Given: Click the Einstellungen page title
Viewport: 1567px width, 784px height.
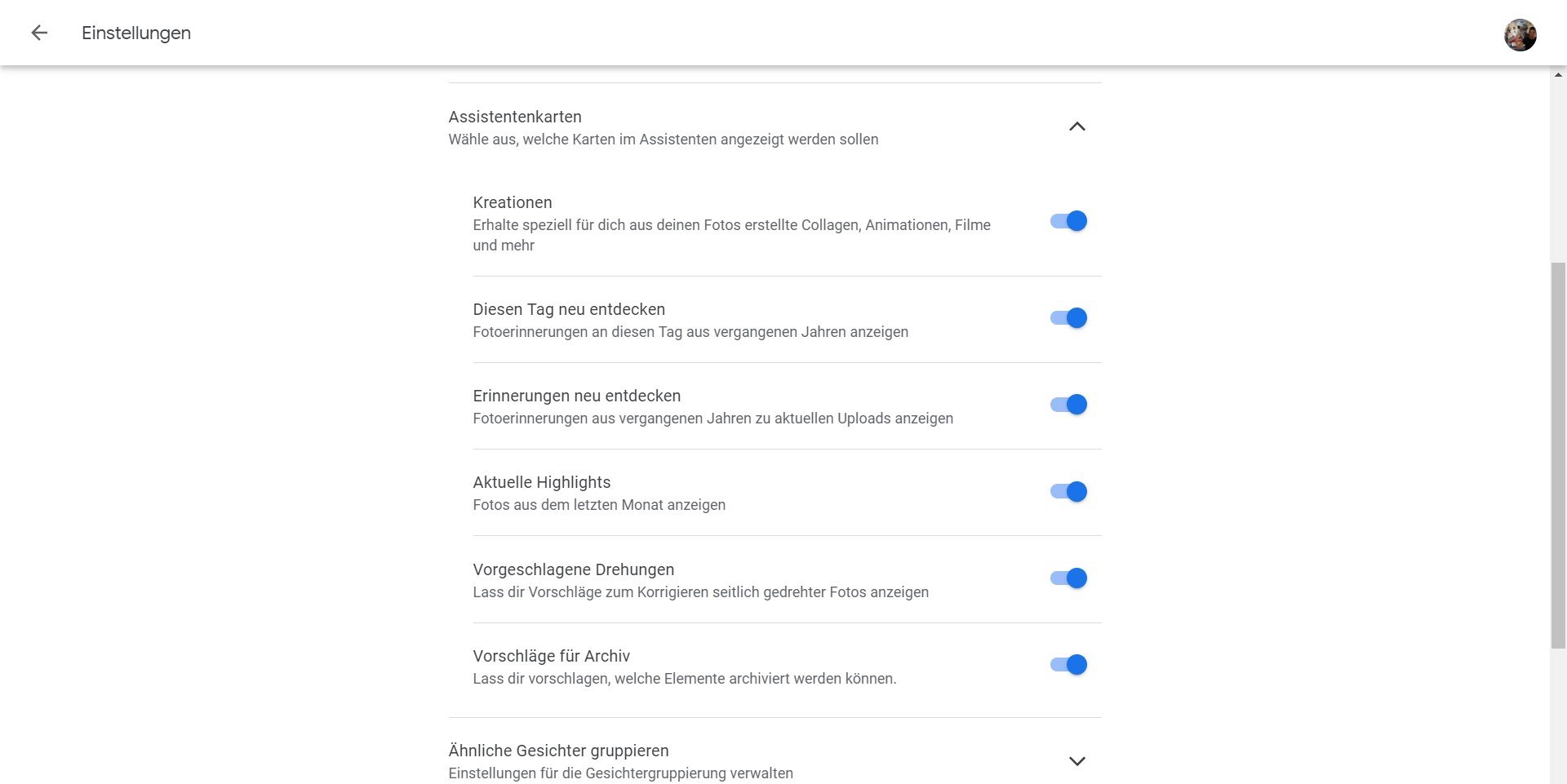Looking at the screenshot, I should click(x=136, y=33).
